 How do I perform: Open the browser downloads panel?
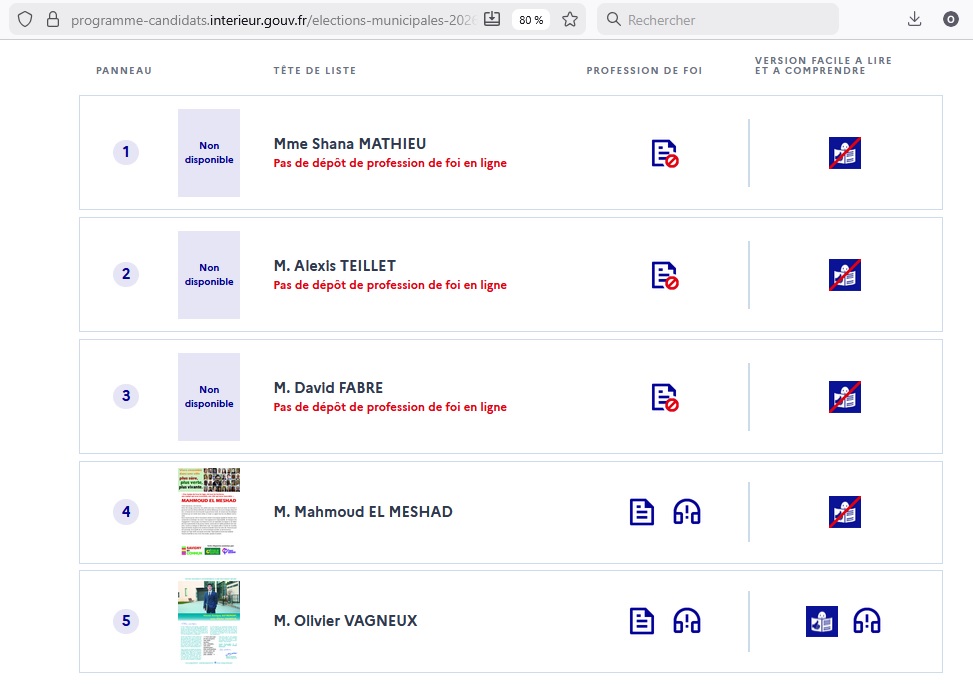click(914, 19)
